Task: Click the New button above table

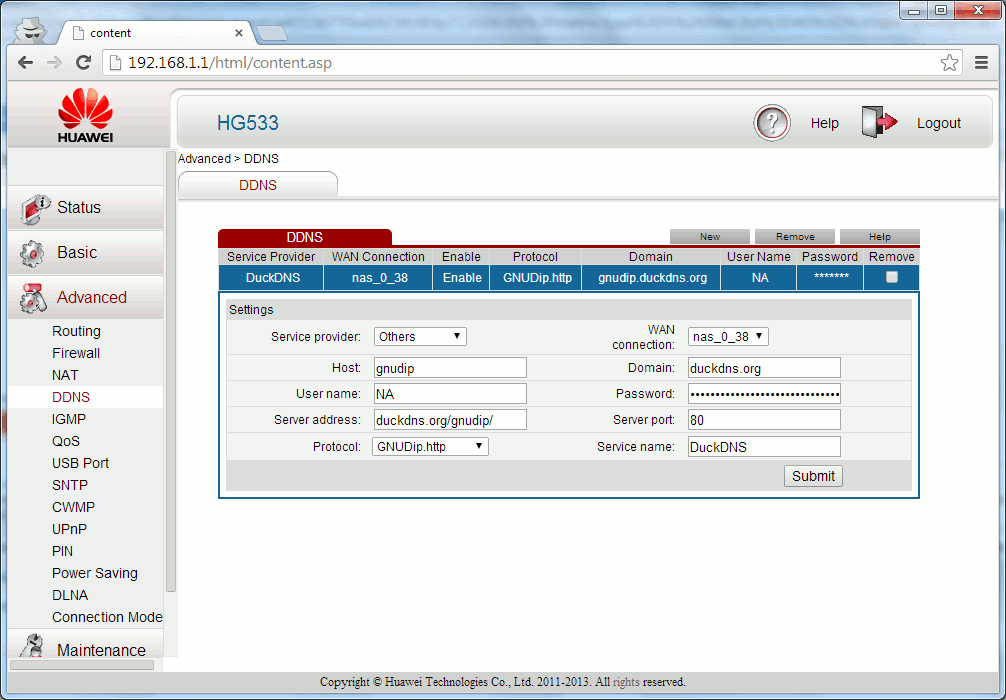Action: [710, 237]
